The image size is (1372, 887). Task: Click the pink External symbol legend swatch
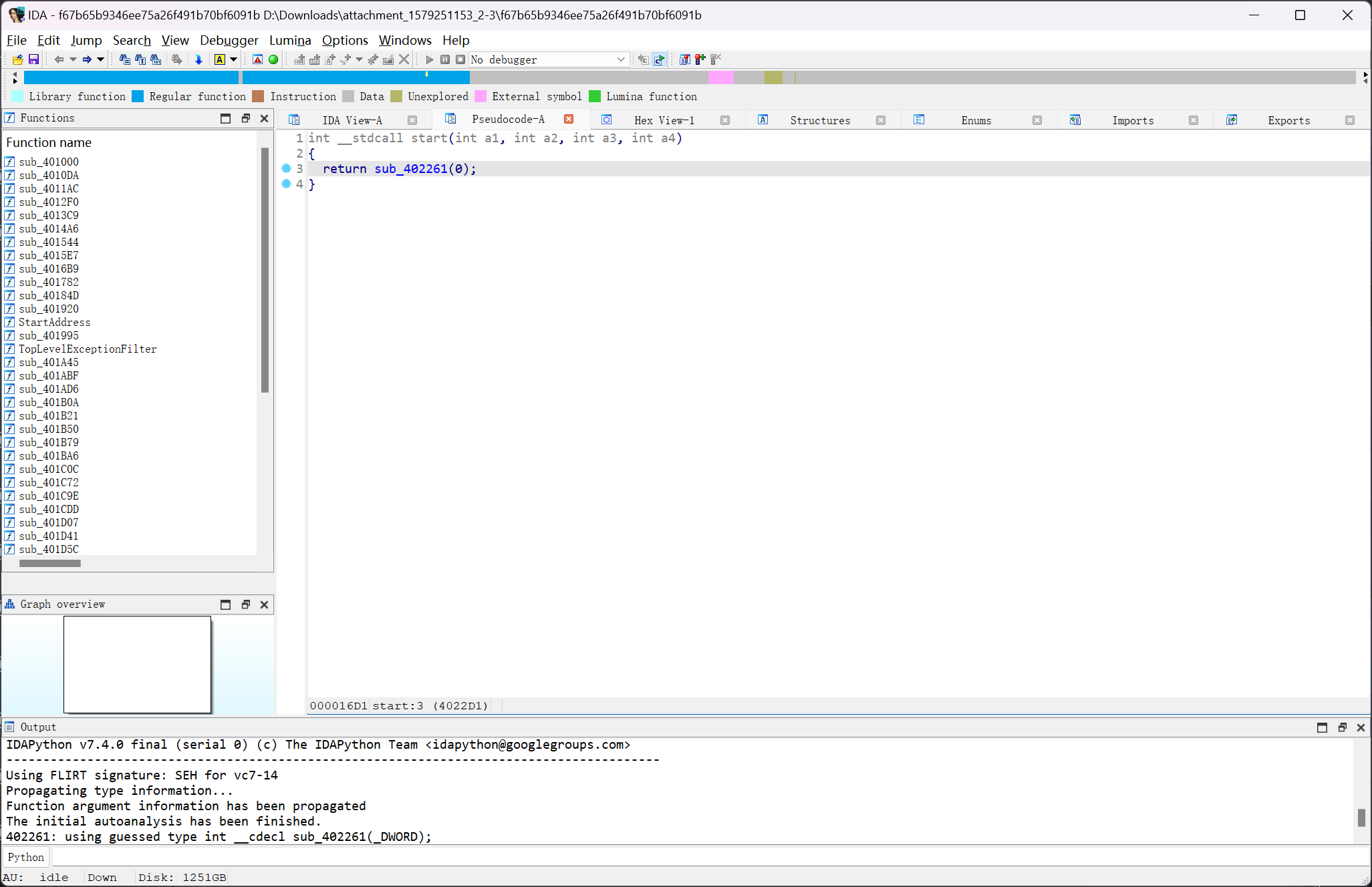tap(480, 97)
